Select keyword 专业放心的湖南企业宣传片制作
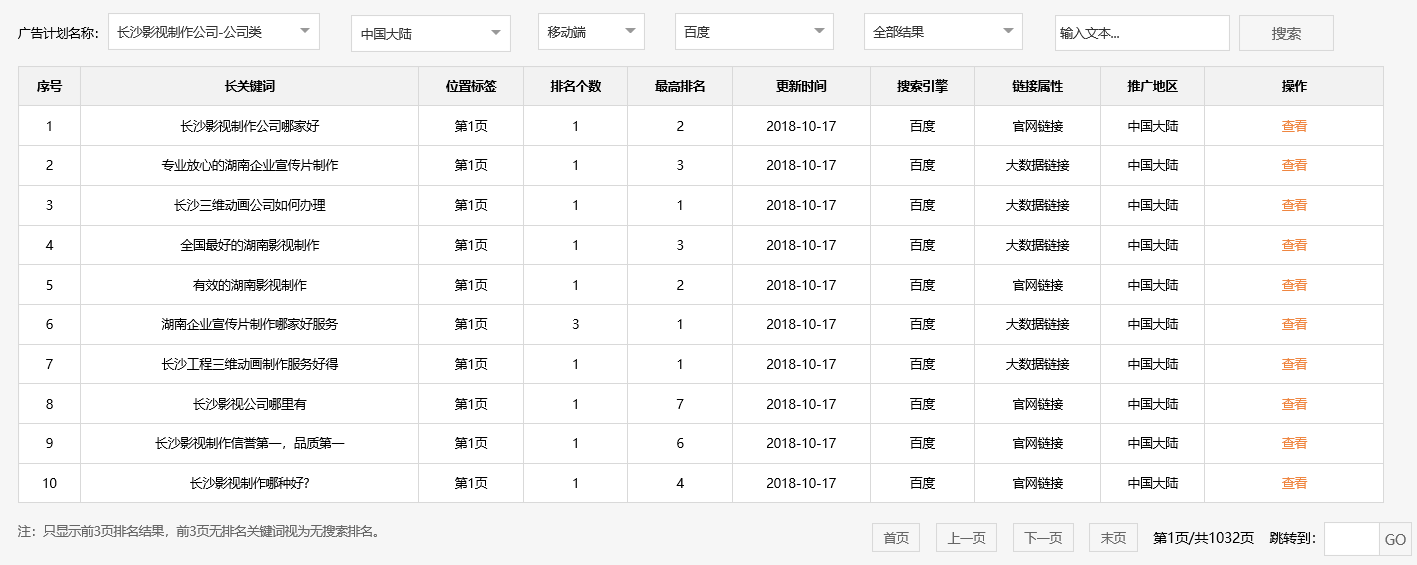Viewport: 1417px width, 565px height. (x=249, y=165)
